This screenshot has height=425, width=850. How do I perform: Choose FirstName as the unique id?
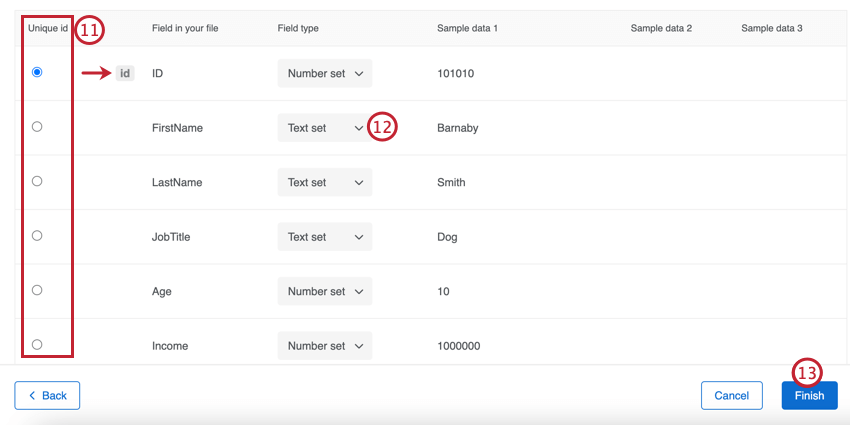37,127
